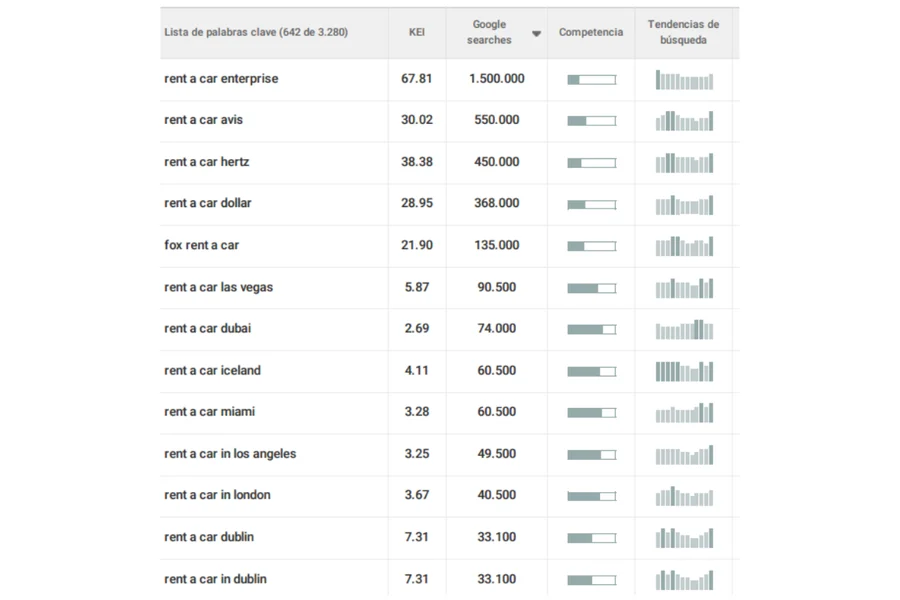900x600 pixels.
Task: Click the Lista de palabras clave header
Action: point(256,32)
